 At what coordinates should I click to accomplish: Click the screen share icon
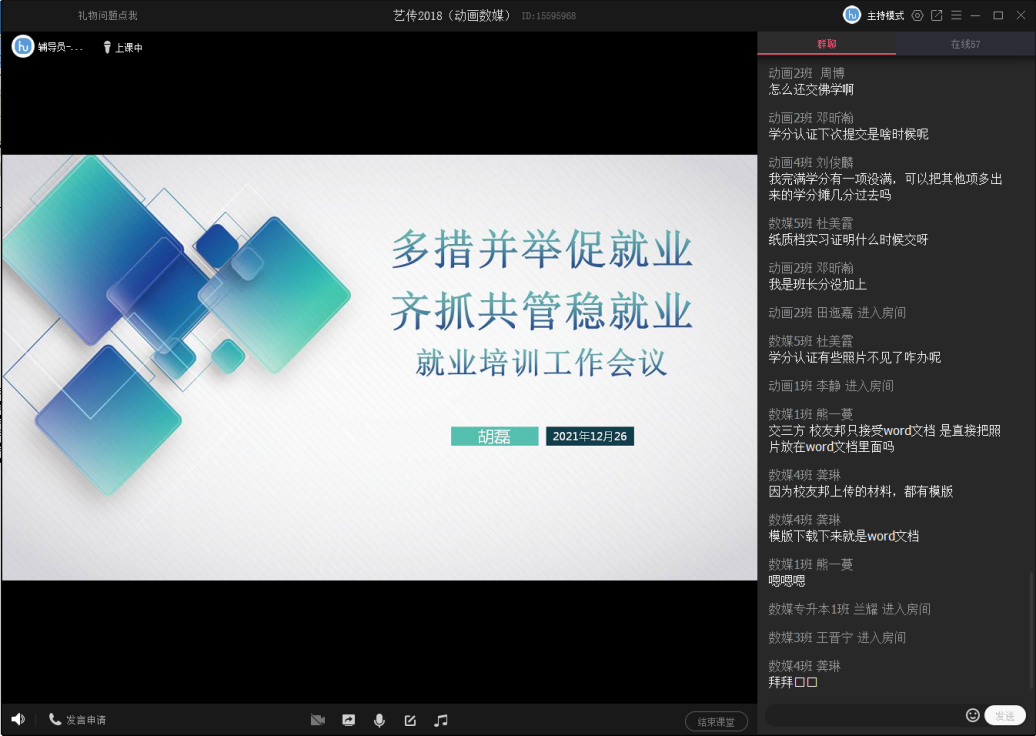pyautogui.click(x=348, y=720)
